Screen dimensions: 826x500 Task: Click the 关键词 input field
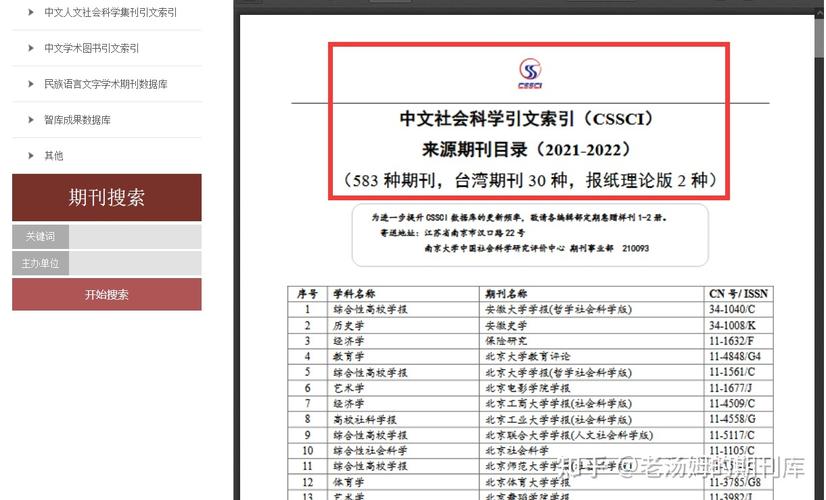(135, 237)
